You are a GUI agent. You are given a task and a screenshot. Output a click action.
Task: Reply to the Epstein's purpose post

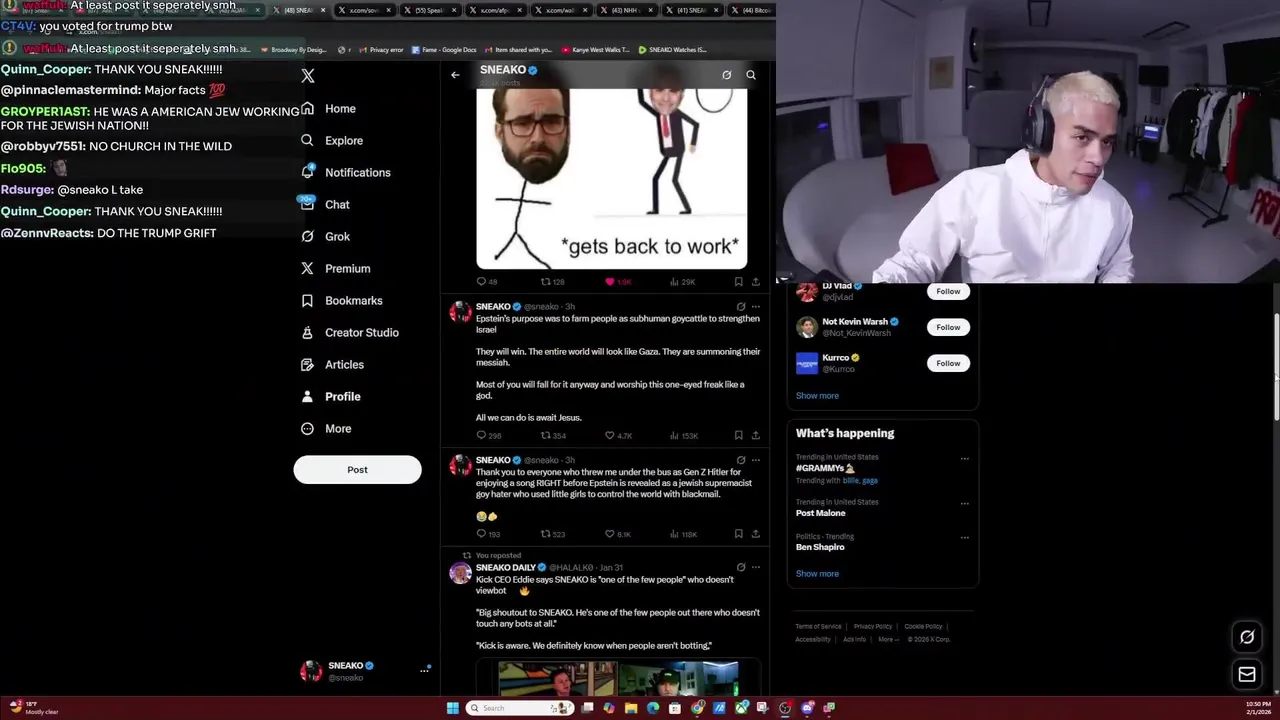coord(489,436)
